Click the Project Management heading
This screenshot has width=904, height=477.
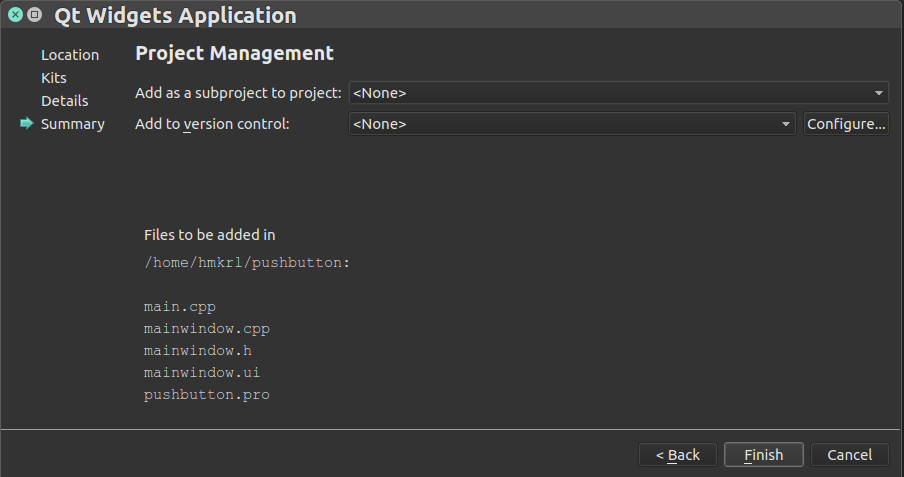(234, 53)
